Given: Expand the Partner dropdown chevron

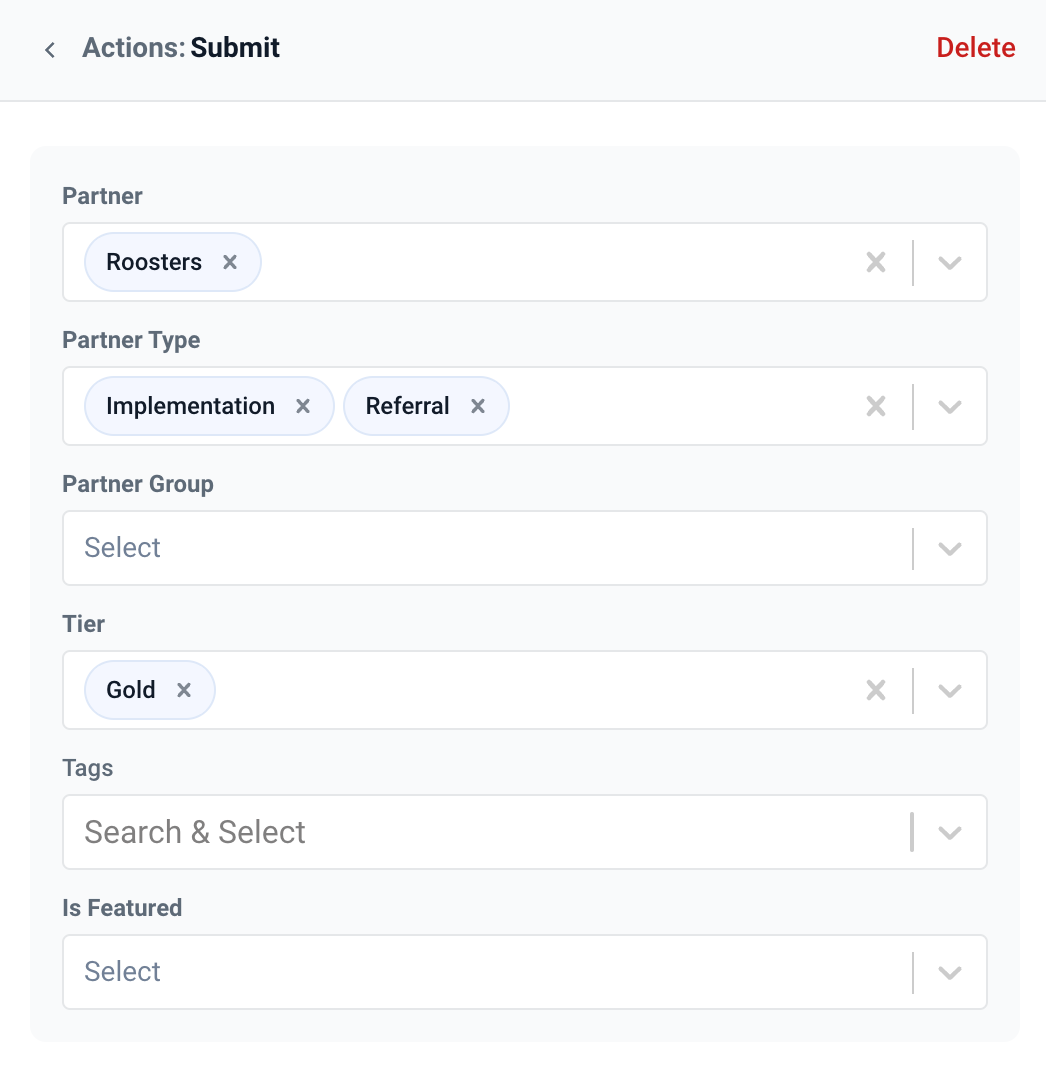Looking at the screenshot, I should coord(950,262).
